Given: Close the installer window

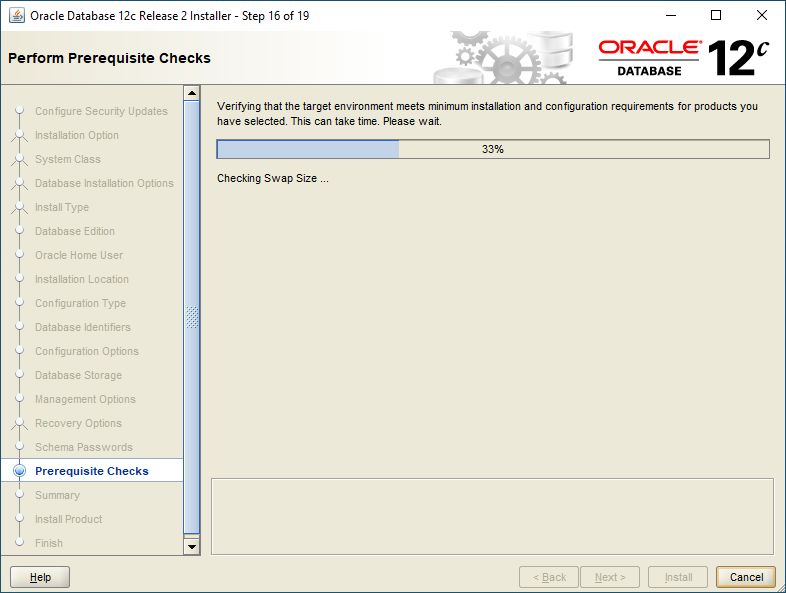Looking at the screenshot, I should click(x=761, y=16).
